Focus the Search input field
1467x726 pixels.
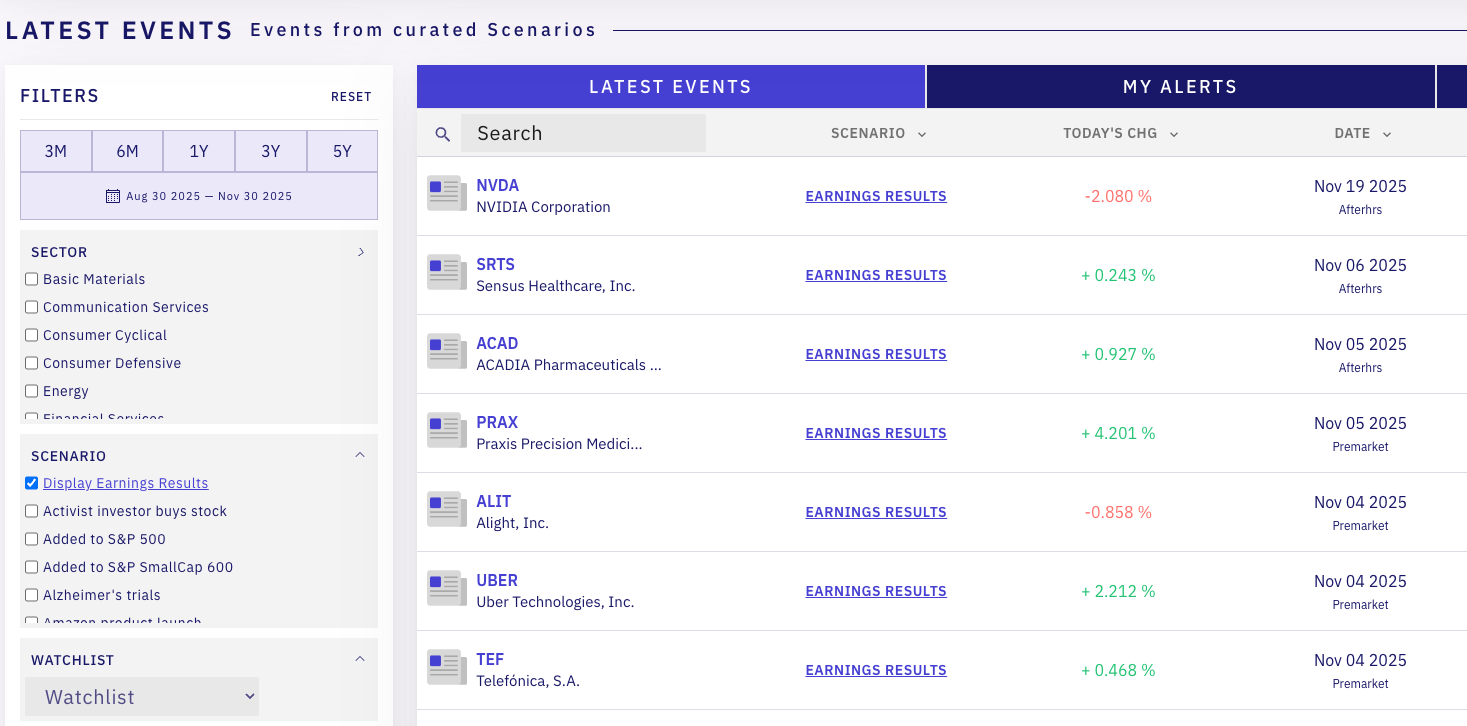[x=583, y=133]
